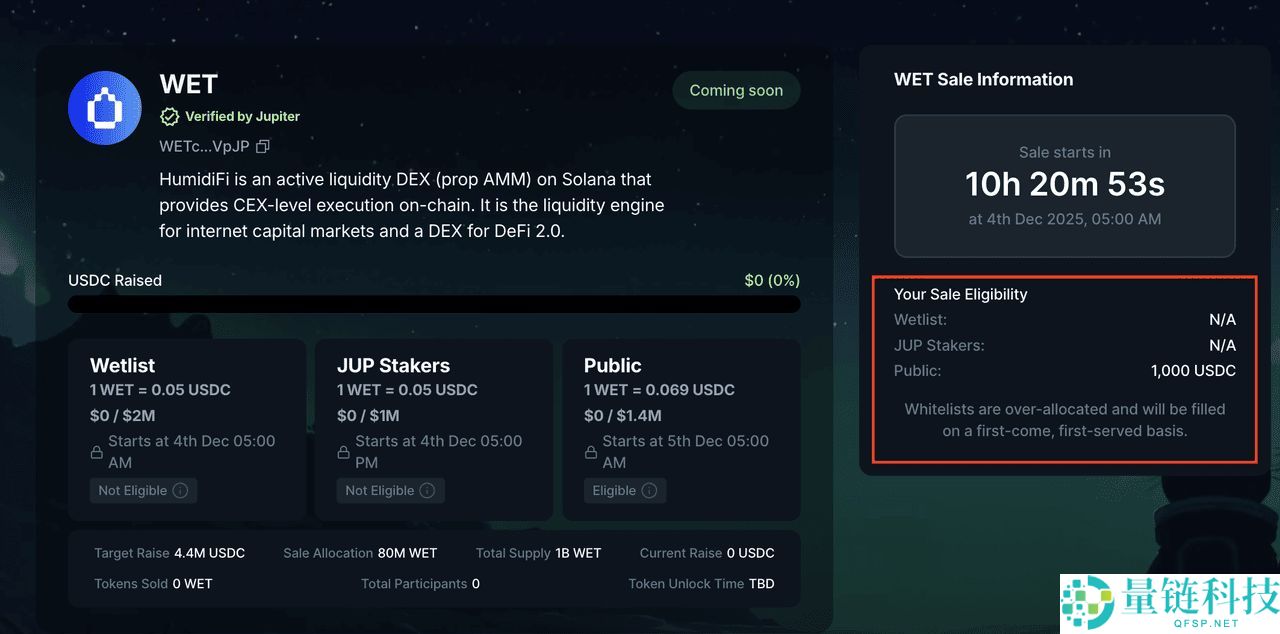Screen dimensions: 1280x634
Task: Click the sale countdown timer box
Action: tap(1064, 186)
